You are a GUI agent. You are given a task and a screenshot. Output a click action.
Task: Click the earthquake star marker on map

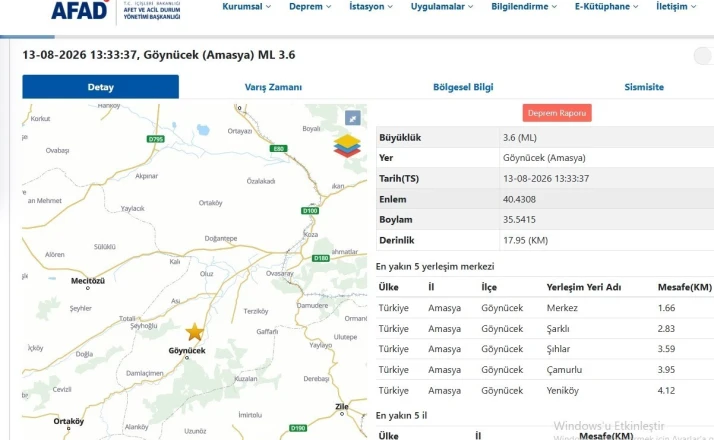(x=194, y=332)
